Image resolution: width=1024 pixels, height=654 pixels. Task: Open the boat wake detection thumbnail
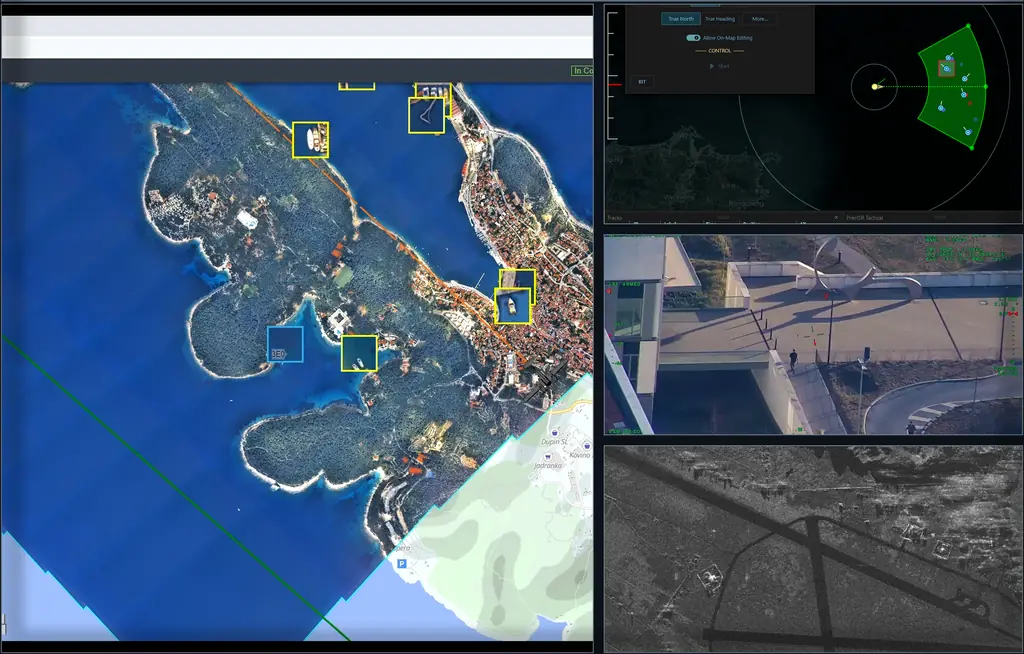coord(426,116)
